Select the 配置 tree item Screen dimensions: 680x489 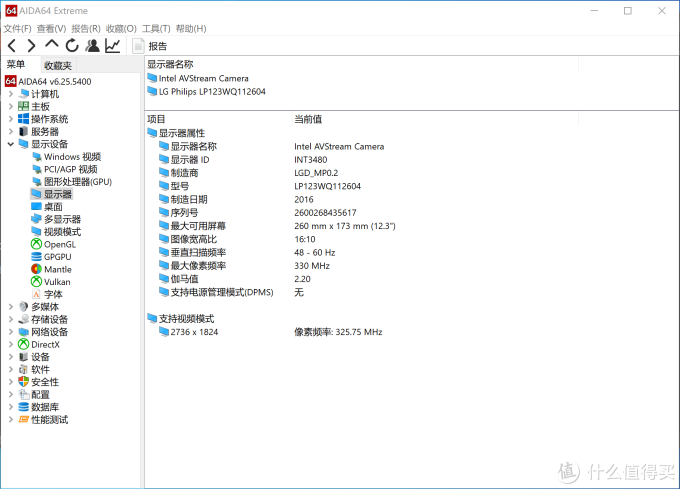coord(34,395)
